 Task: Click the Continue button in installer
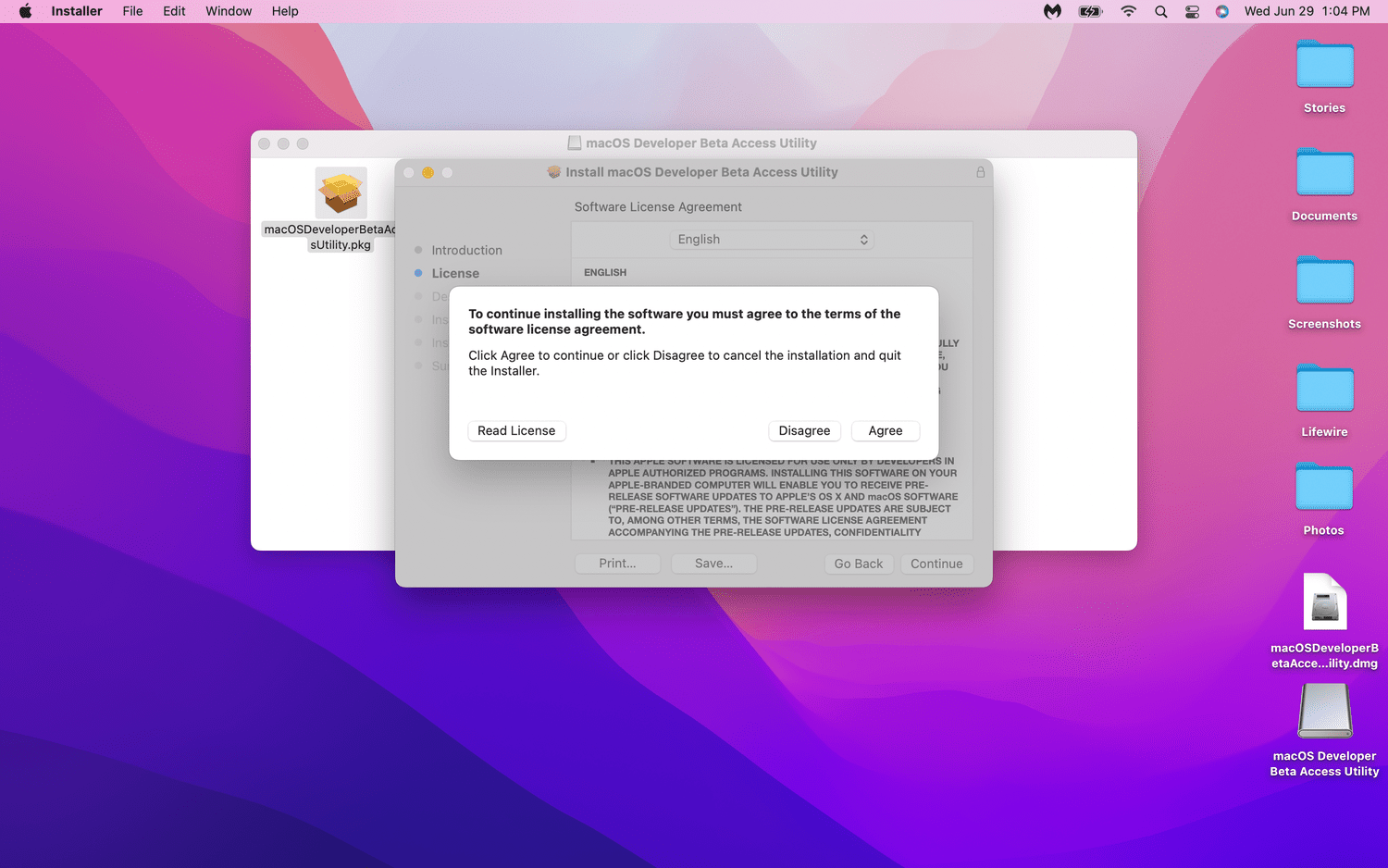coord(936,564)
